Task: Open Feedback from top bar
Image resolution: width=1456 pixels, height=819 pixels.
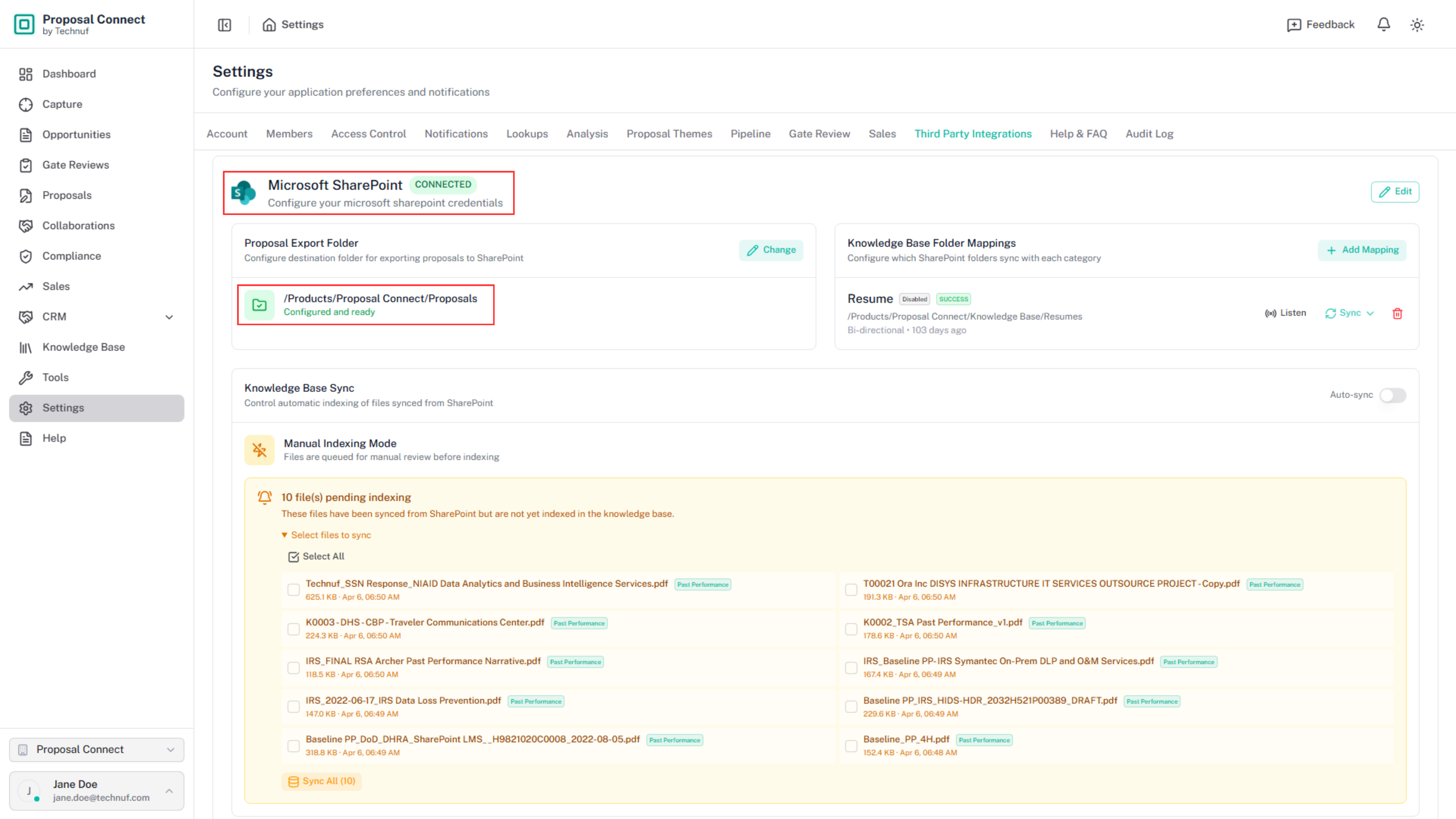Action: 1320,25
